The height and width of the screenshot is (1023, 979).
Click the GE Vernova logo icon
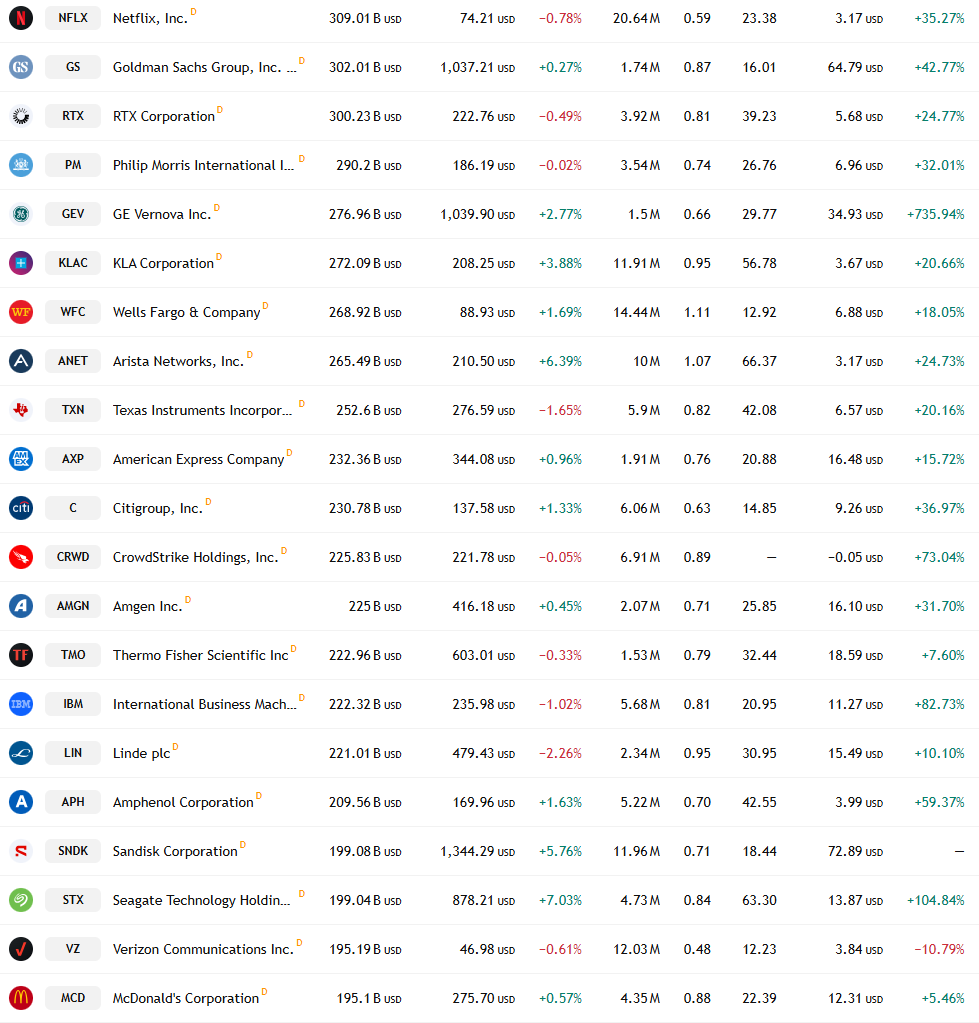pyautogui.click(x=21, y=213)
